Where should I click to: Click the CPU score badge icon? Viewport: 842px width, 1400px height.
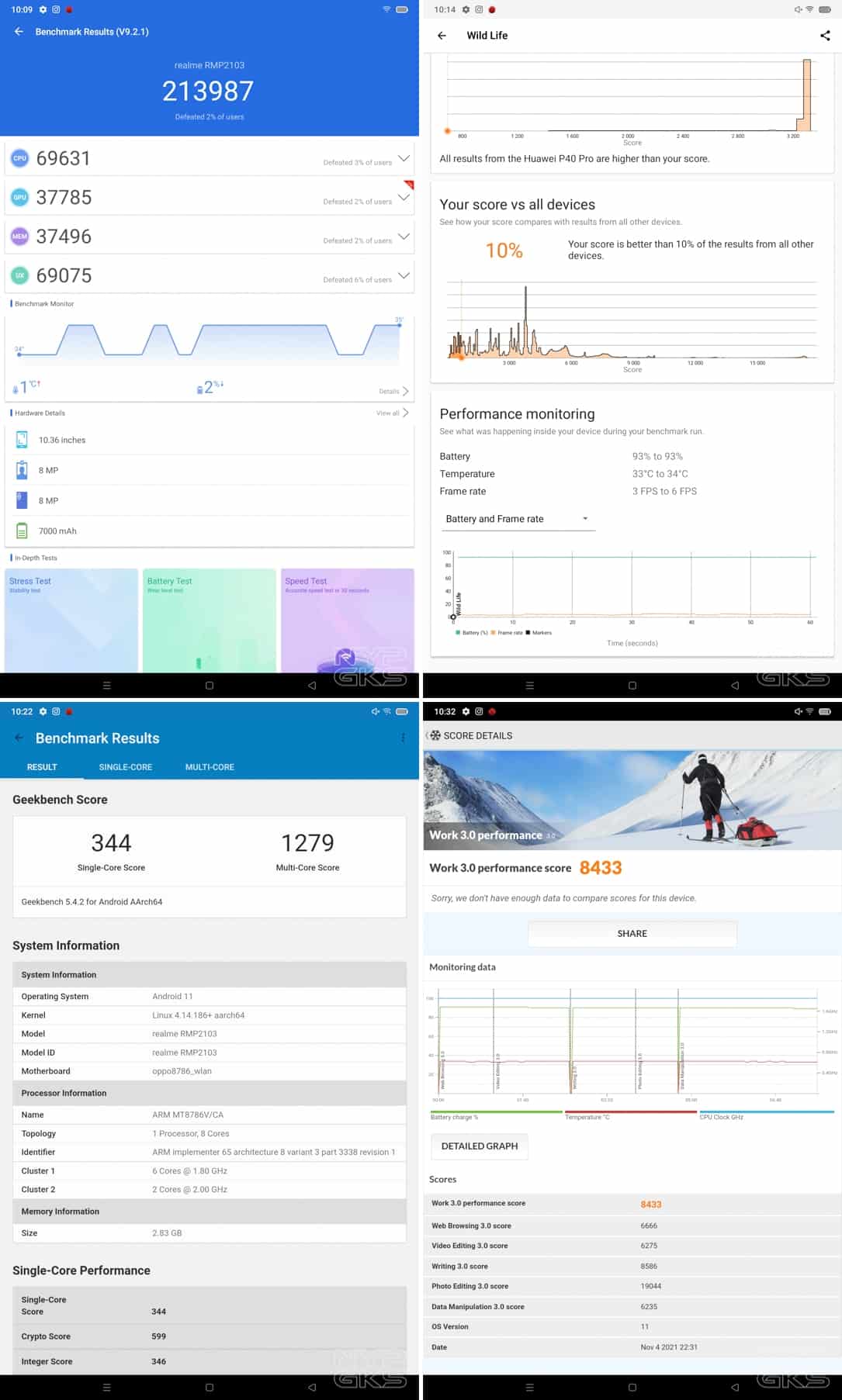[19, 158]
